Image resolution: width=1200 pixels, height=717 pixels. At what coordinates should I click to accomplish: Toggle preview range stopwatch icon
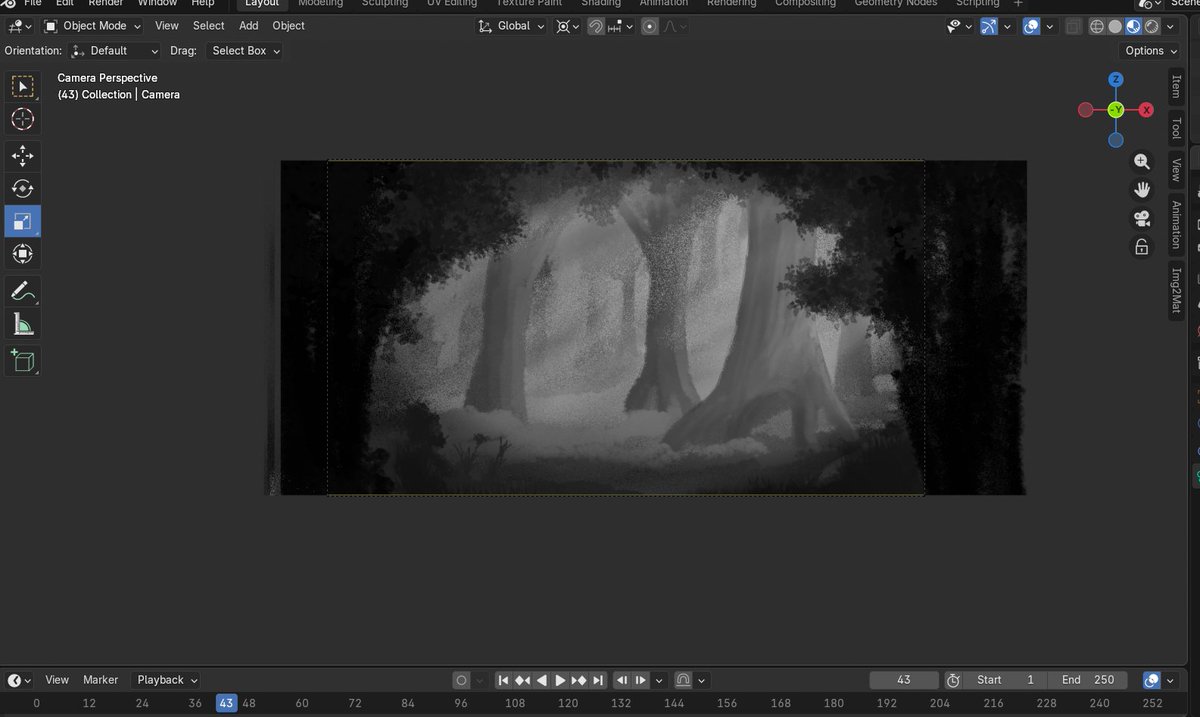pos(953,680)
